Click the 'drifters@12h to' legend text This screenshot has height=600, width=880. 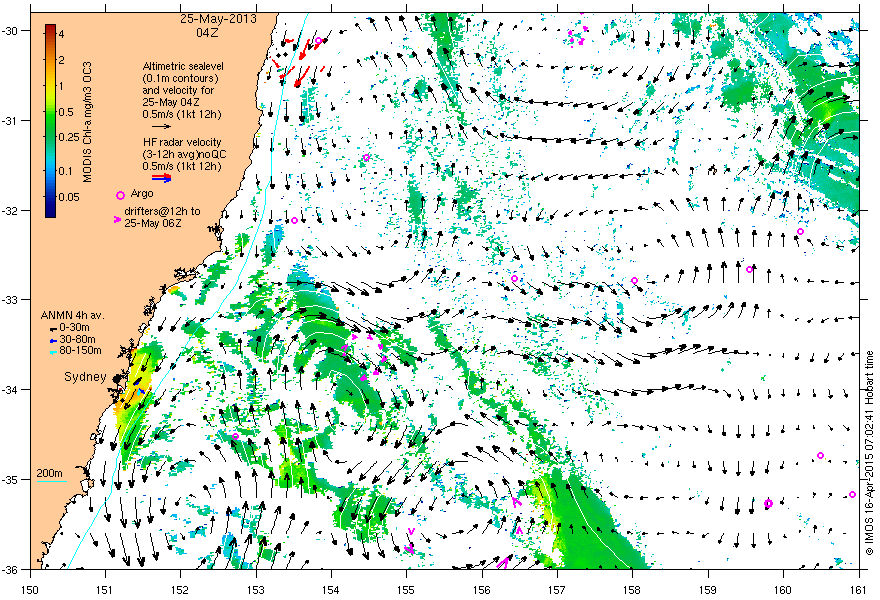point(162,212)
